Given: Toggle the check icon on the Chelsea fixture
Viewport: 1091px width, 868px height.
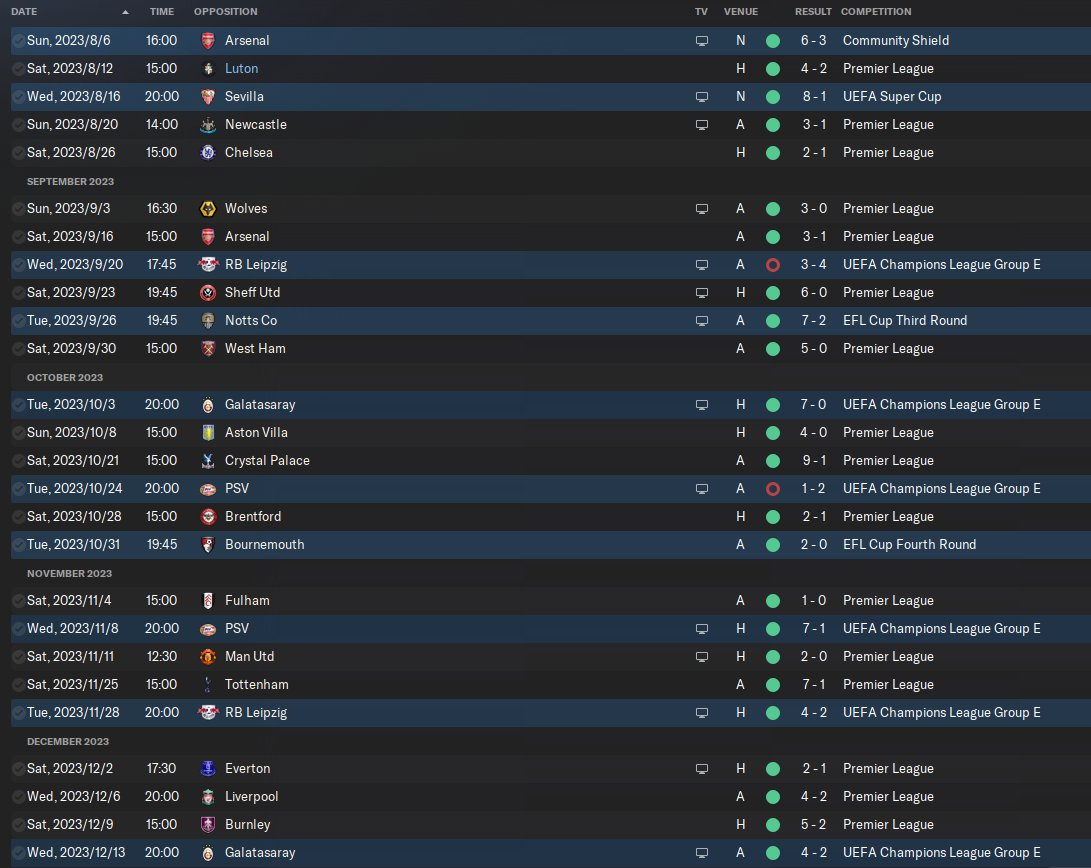Looking at the screenshot, I should 19,153.
